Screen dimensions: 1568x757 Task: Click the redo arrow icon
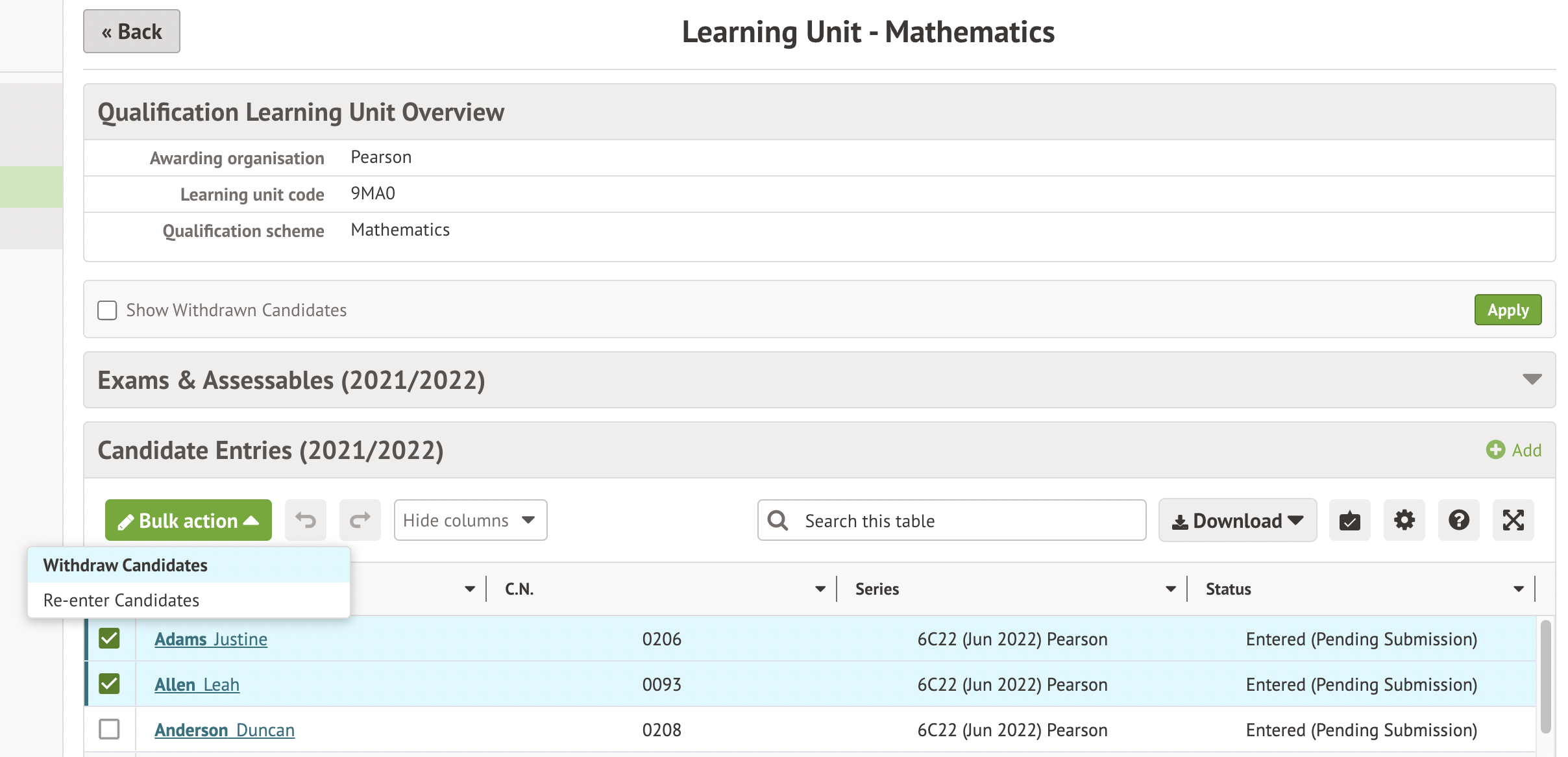[360, 520]
